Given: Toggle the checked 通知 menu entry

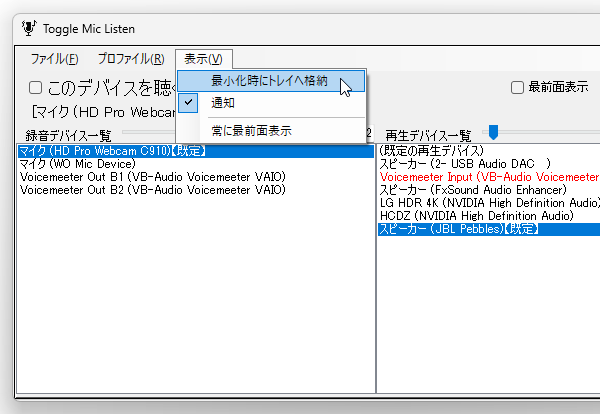Looking at the screenshot, I should [271, 103].
